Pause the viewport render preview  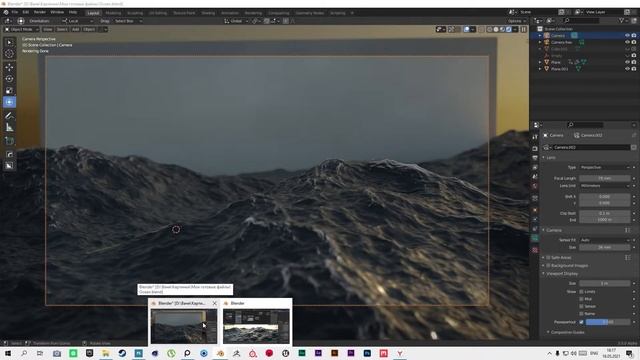coord(523,29)
